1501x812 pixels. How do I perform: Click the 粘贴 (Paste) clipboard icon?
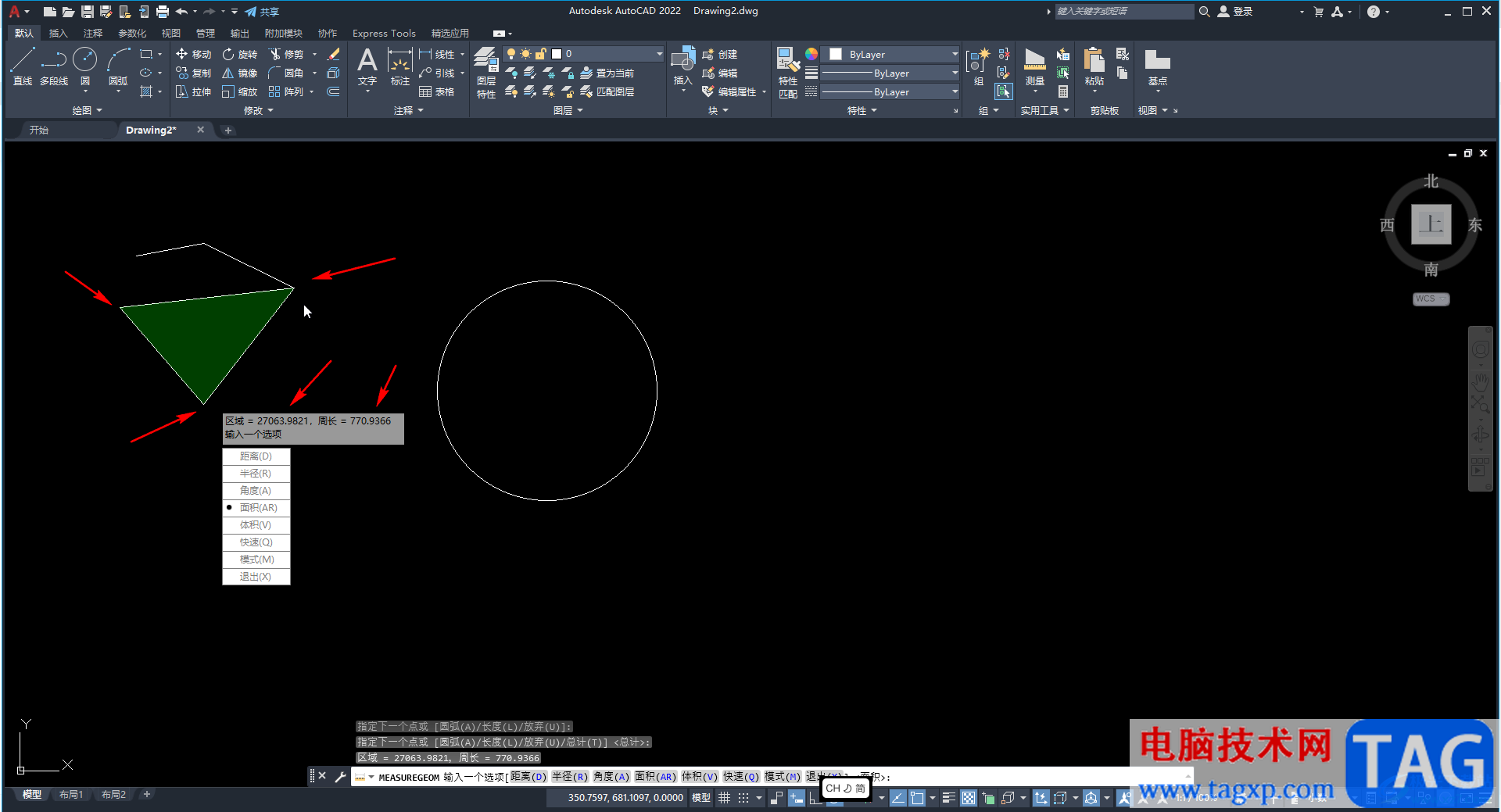coord(1094,66)
